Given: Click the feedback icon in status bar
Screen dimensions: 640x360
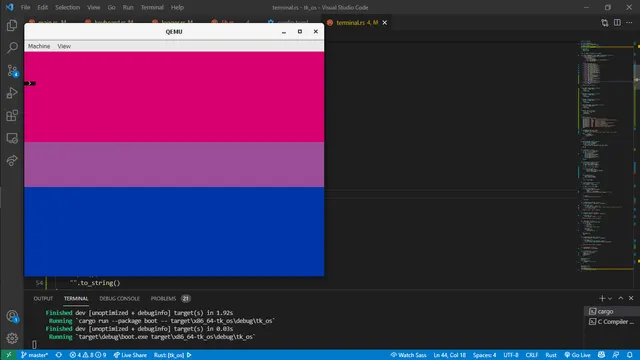Looking at the screenshot, I should (616, 355).
